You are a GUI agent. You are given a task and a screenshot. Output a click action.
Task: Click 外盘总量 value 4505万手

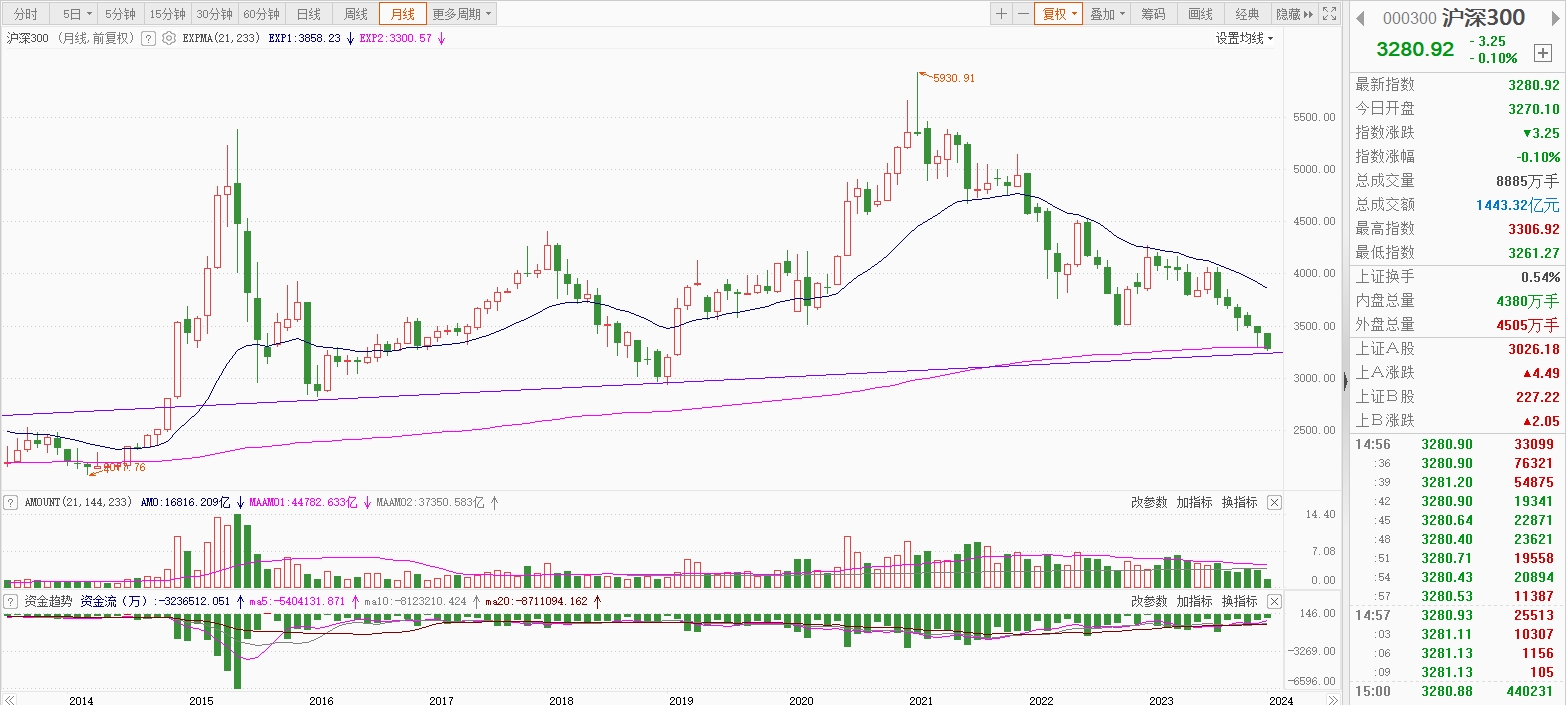[1529, 324]
